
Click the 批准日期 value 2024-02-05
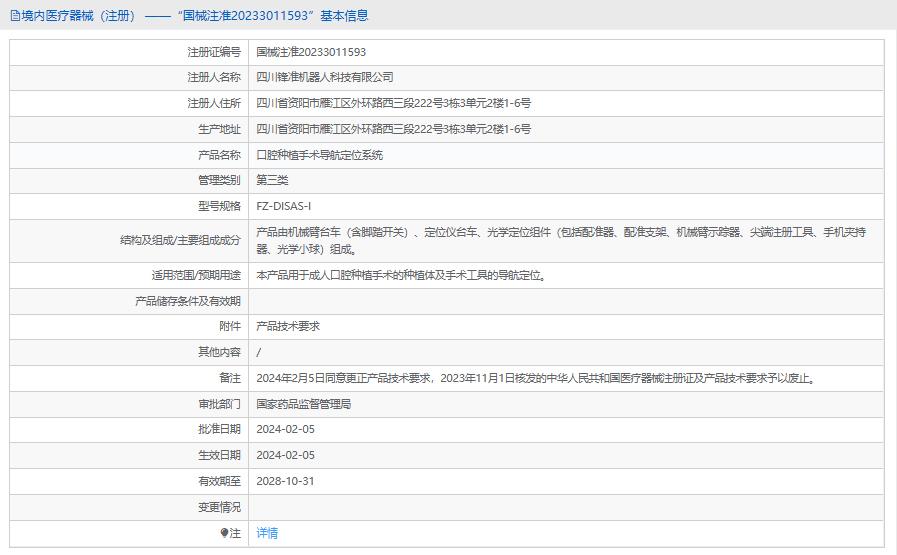(x=285, y=429)
